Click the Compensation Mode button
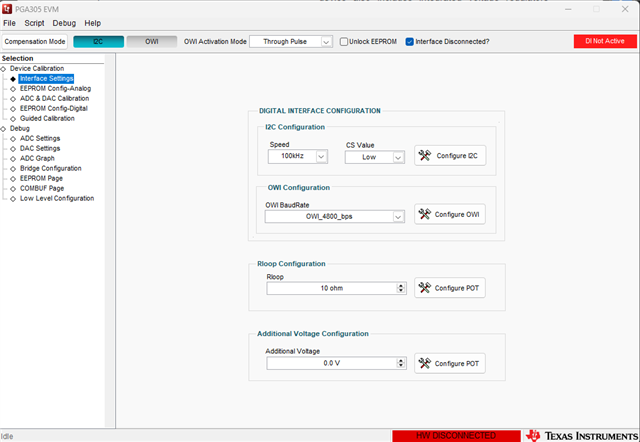Viewport: 640px width, 442px height. 35,42
